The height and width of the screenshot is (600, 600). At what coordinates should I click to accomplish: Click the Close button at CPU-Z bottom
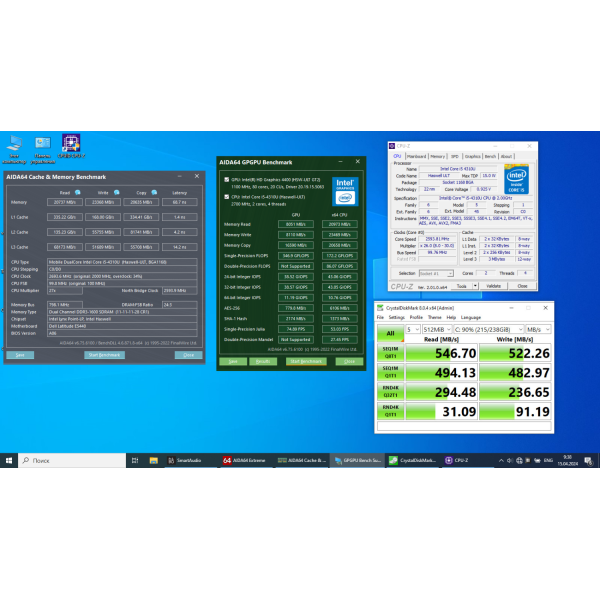click(x=522, y=286)
